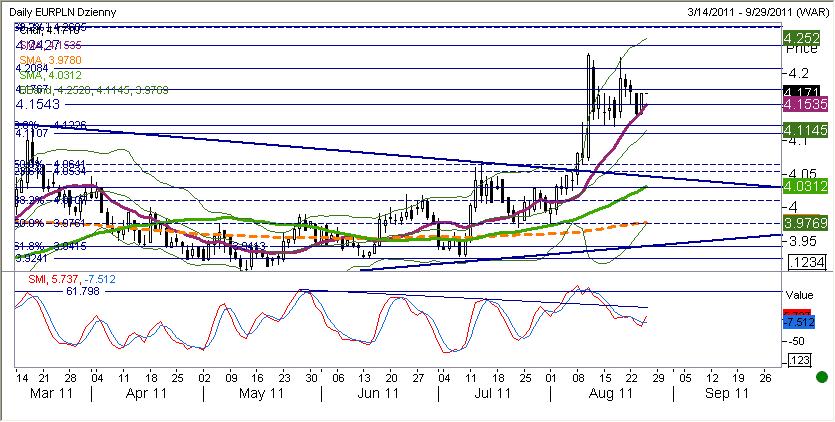This screenshot has height=422, width=835.
Task: Click the 4.1107 horizontal line label
Action: [x=31, y=133]
